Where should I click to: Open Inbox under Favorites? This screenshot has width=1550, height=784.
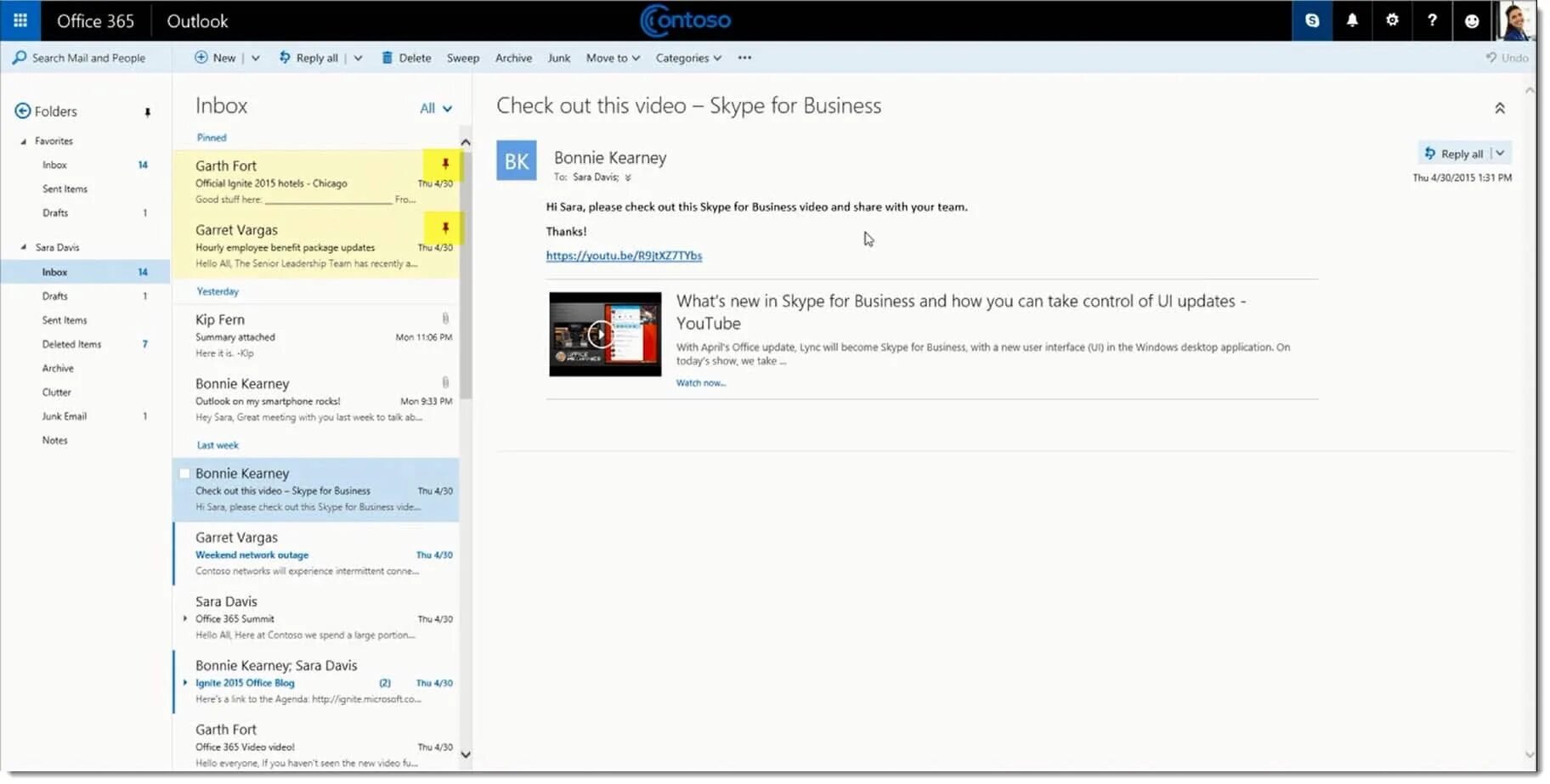tap(54, 165)
